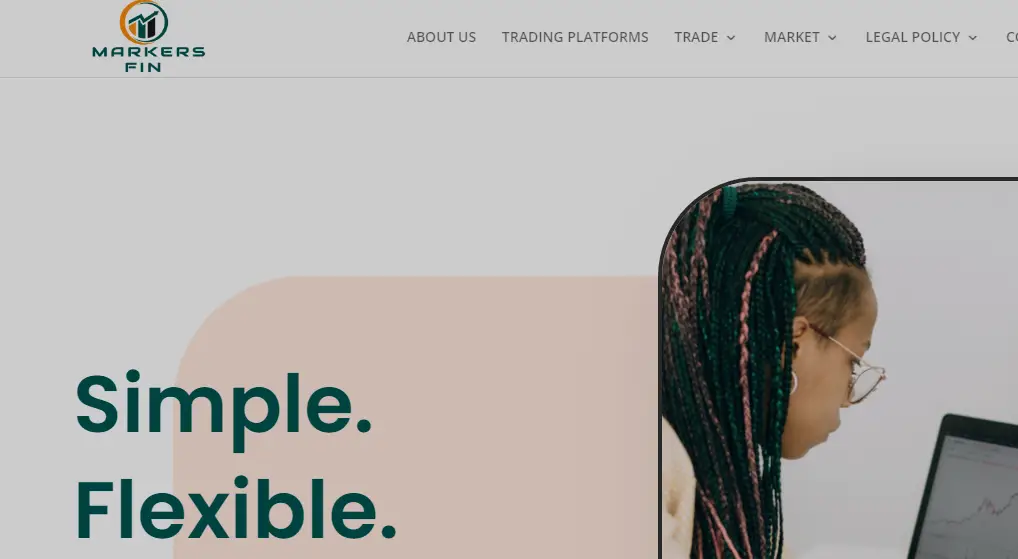Click the cut-off menu item after LEGAL POLICY
1018x559 pixels.
(x=1012, y=37)
